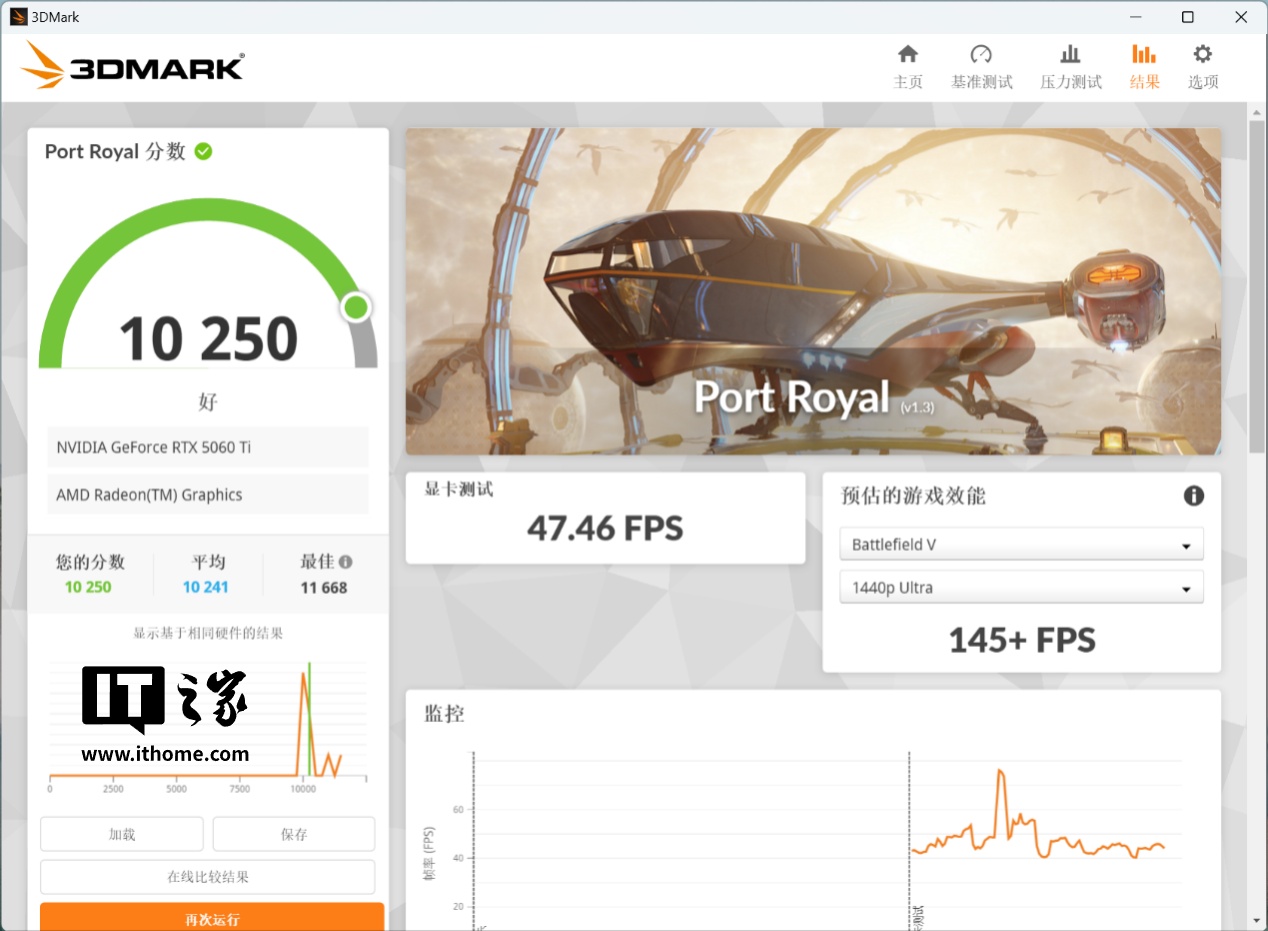Expand the Battlefield V game dropdown
The image size is (1268, 931).
tap(1021, 545)
